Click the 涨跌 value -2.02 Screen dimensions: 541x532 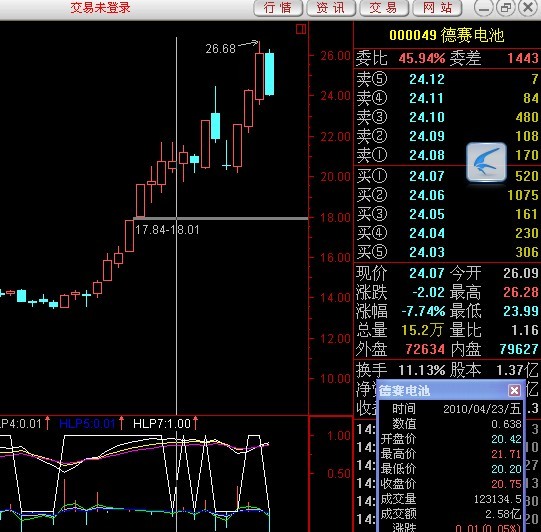click(428, 292)
